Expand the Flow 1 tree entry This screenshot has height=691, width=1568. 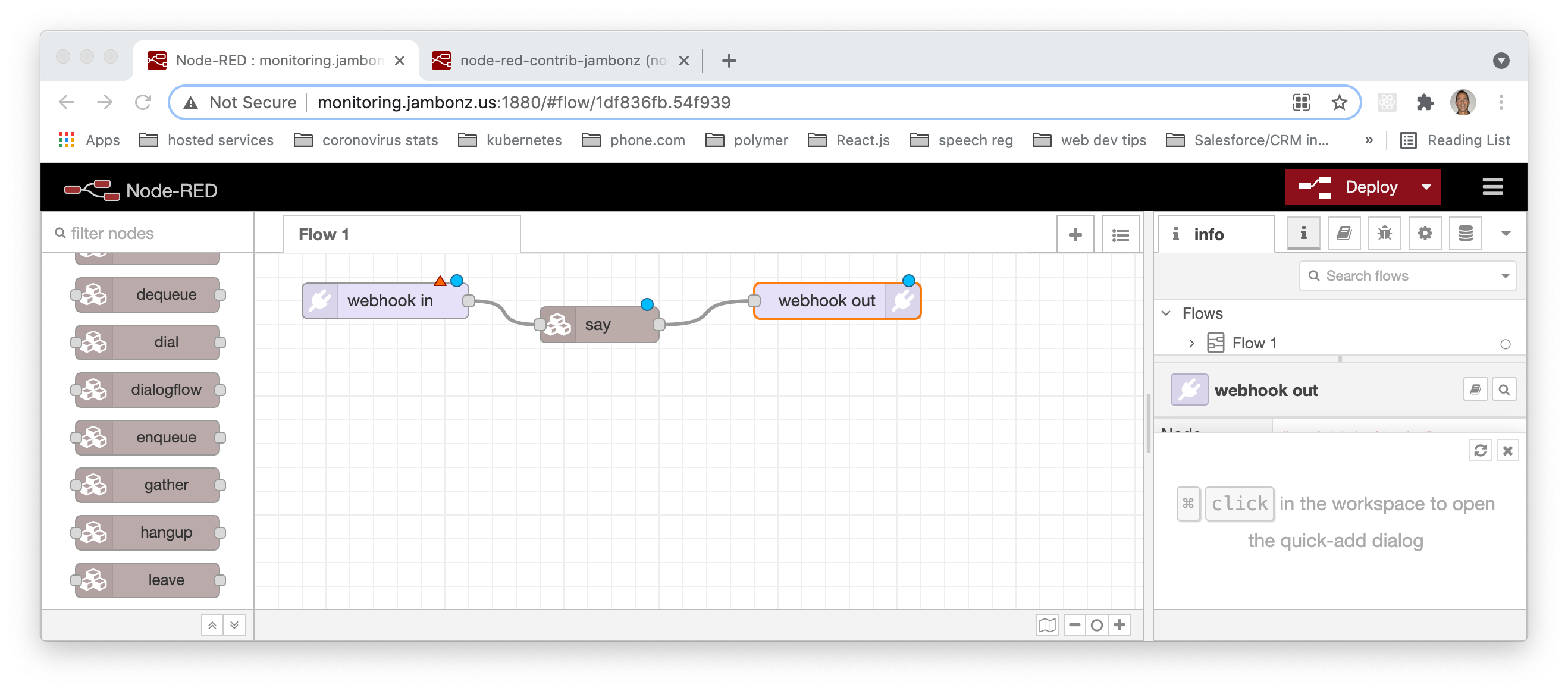[x=1191, y=343]
